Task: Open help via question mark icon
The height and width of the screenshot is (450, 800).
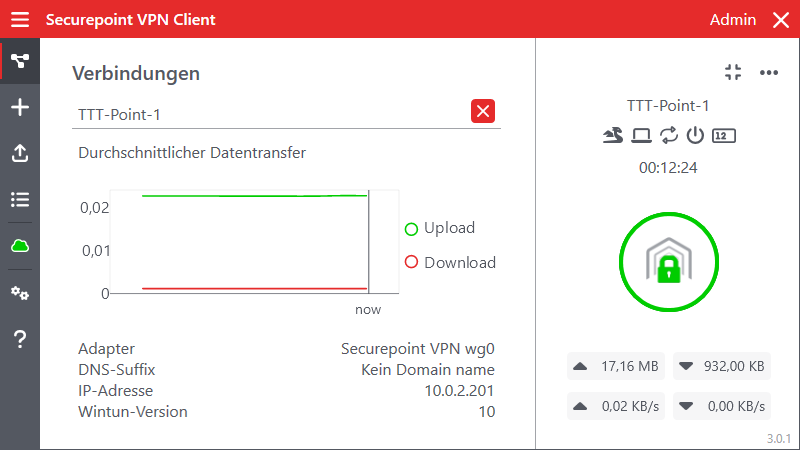Action: pos(20,340)
